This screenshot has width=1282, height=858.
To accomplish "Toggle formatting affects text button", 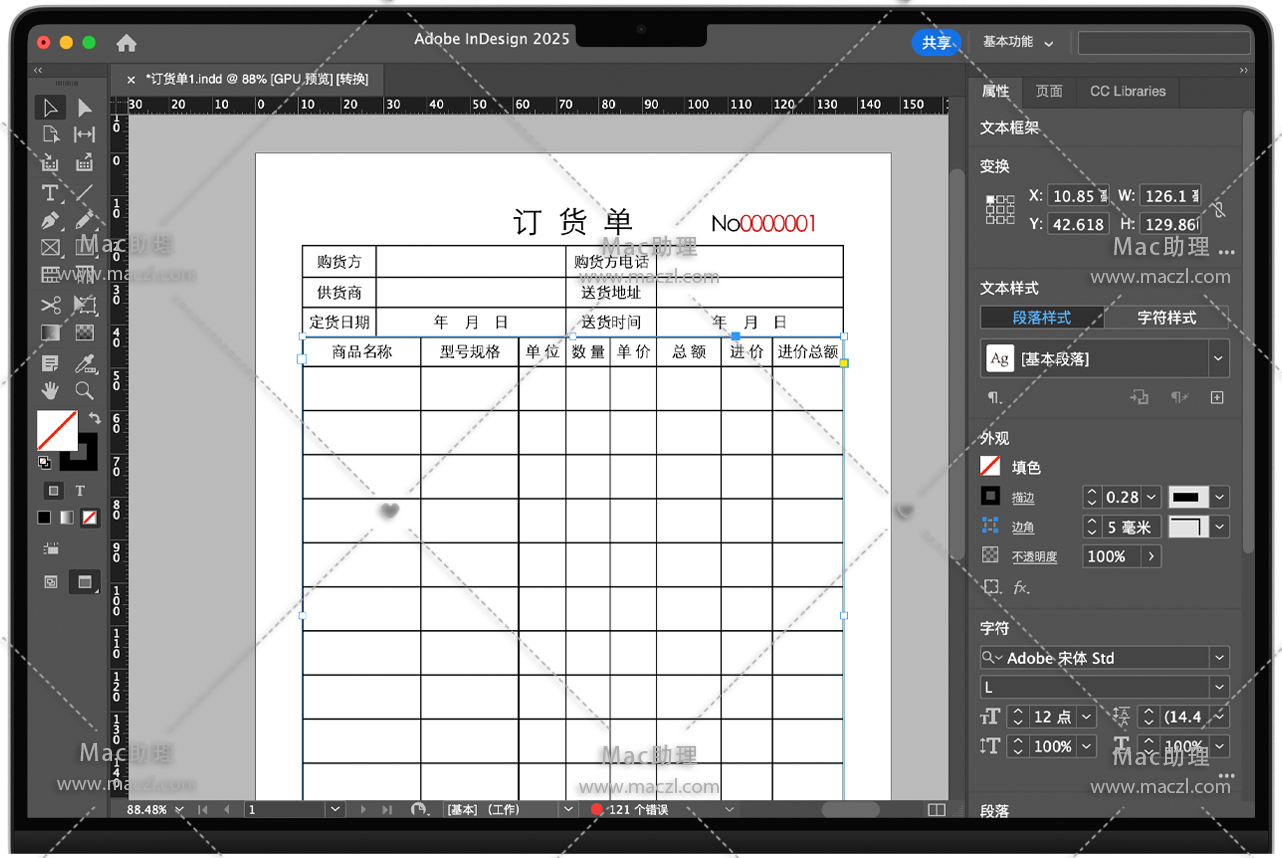I will click(80, 490).
